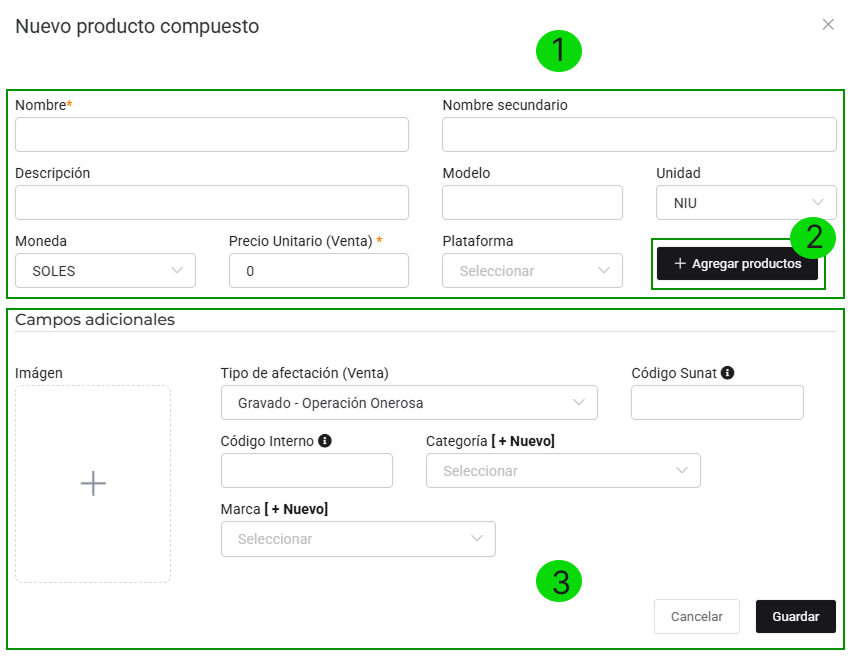
Task: Click the Código Sunat info icon
Action: [x=727, y=373]
